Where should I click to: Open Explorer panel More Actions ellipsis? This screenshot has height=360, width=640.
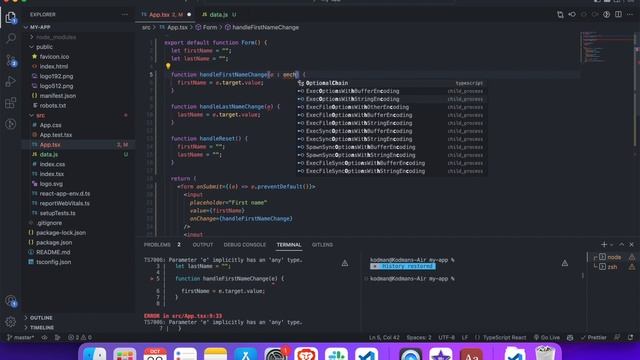(124, 14)
